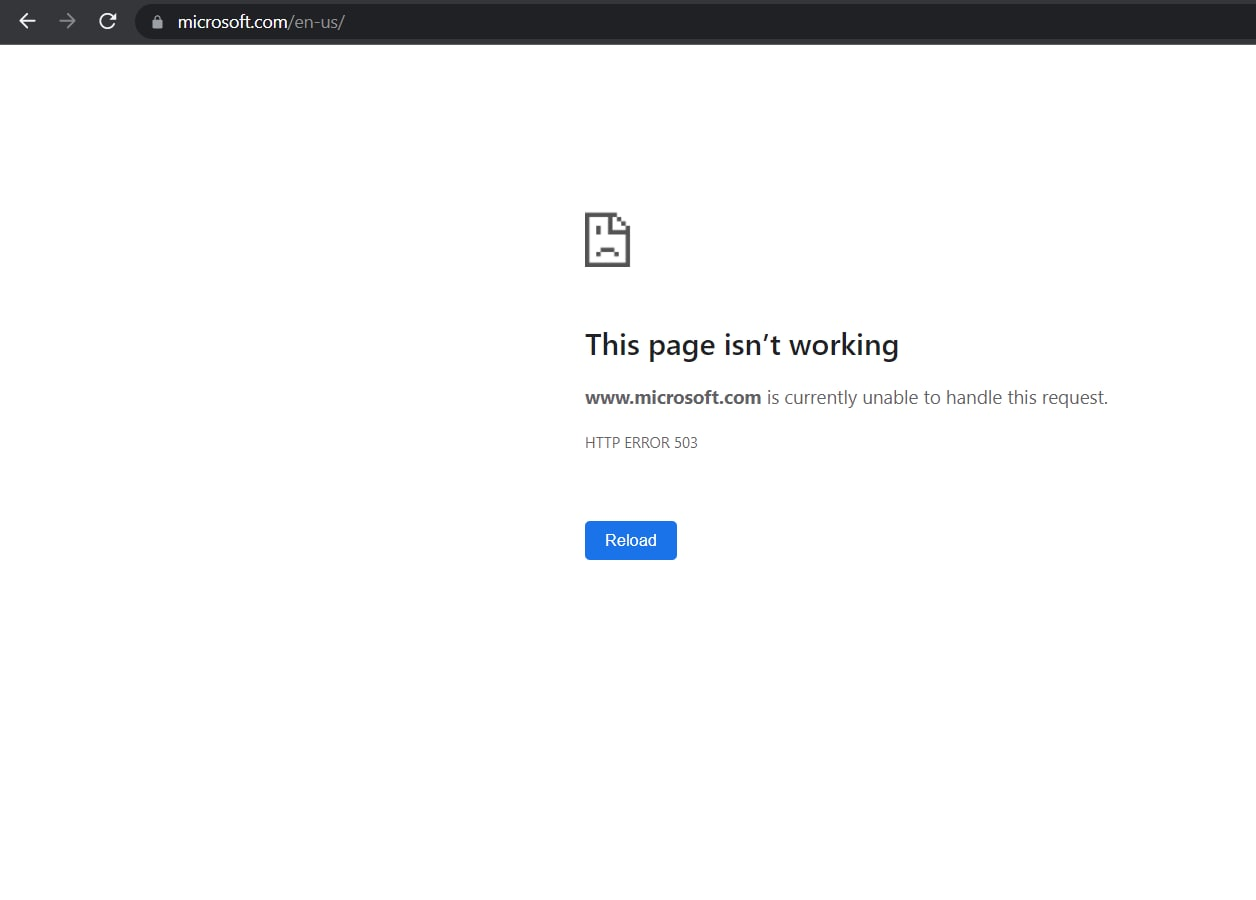Click blank page area below Reload button
The image size is (1256, 900).
(630, 720)
